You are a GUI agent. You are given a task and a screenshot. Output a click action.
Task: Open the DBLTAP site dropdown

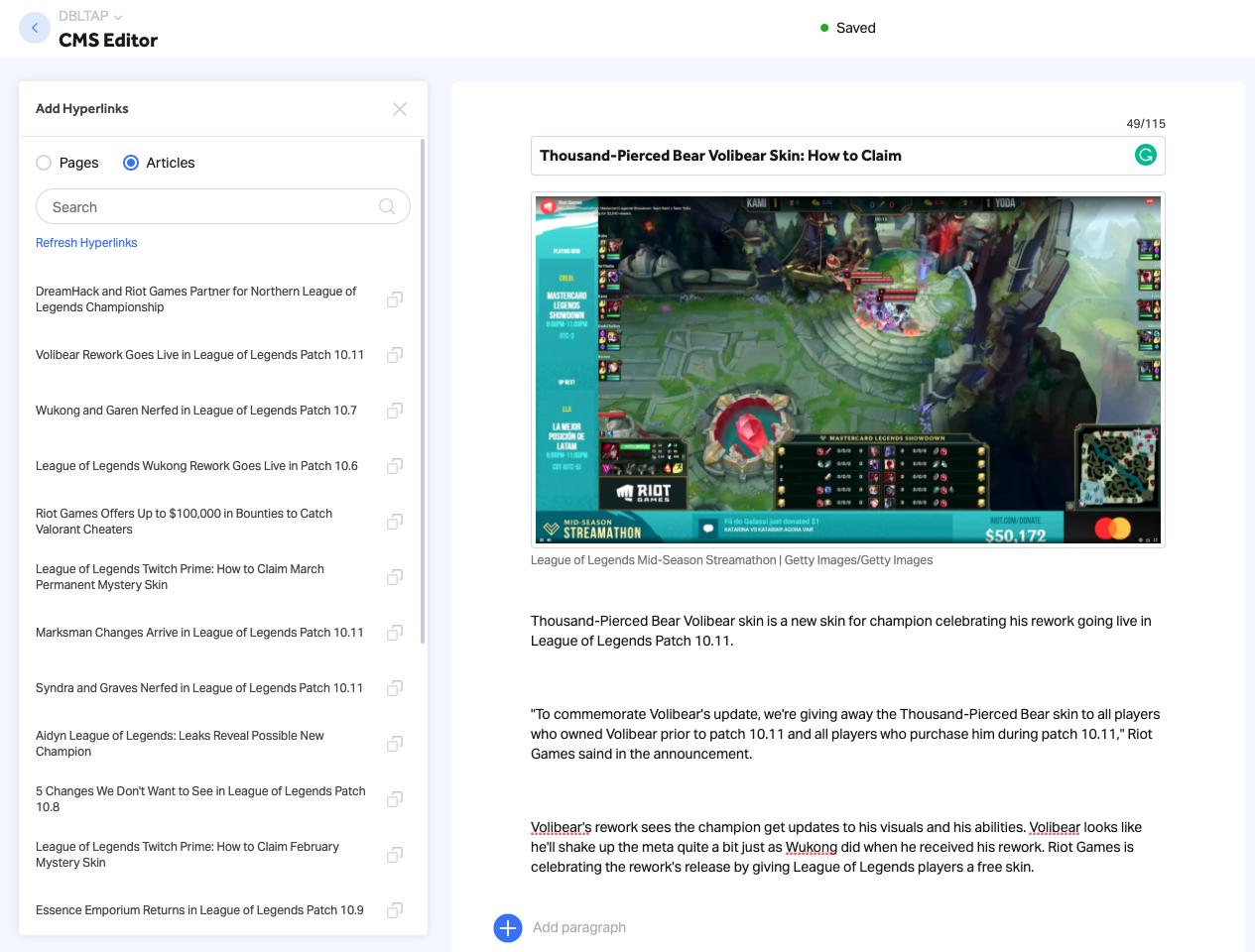[90, 16]
